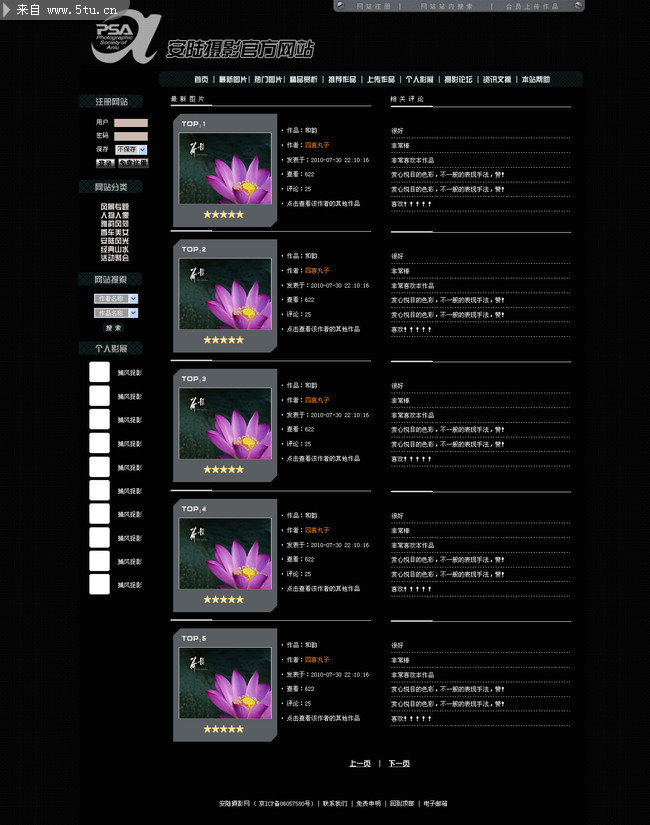
Task: Click the last white avatar in 个人影展
Action: [x=99, y=585]
